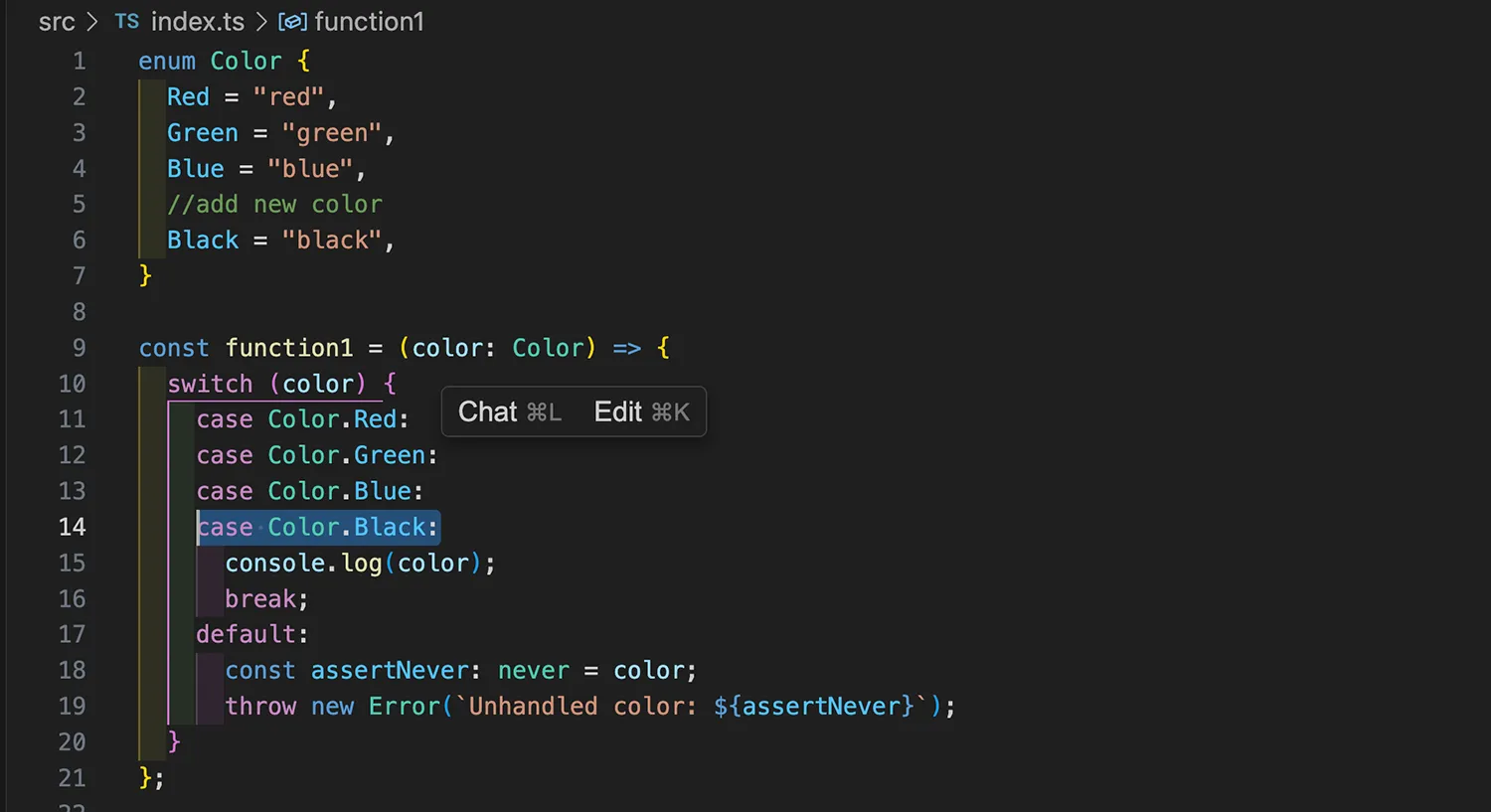Click line number 9 in gutter
1491x812 pixels.
tap(80, 348)
